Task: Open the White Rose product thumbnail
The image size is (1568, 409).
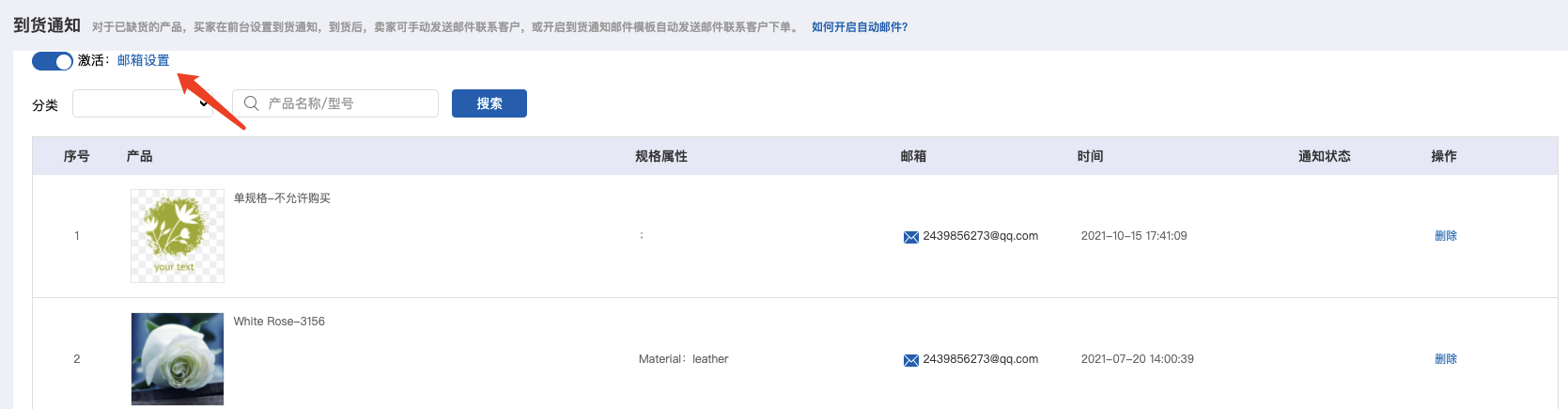Action: [x=178, y=359]
